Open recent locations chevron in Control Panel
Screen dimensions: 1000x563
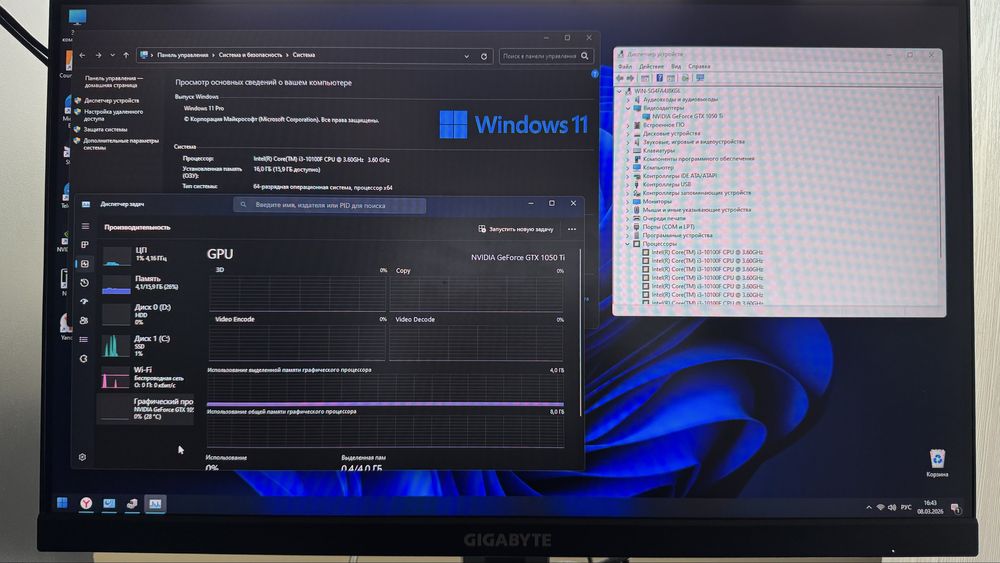112,55
